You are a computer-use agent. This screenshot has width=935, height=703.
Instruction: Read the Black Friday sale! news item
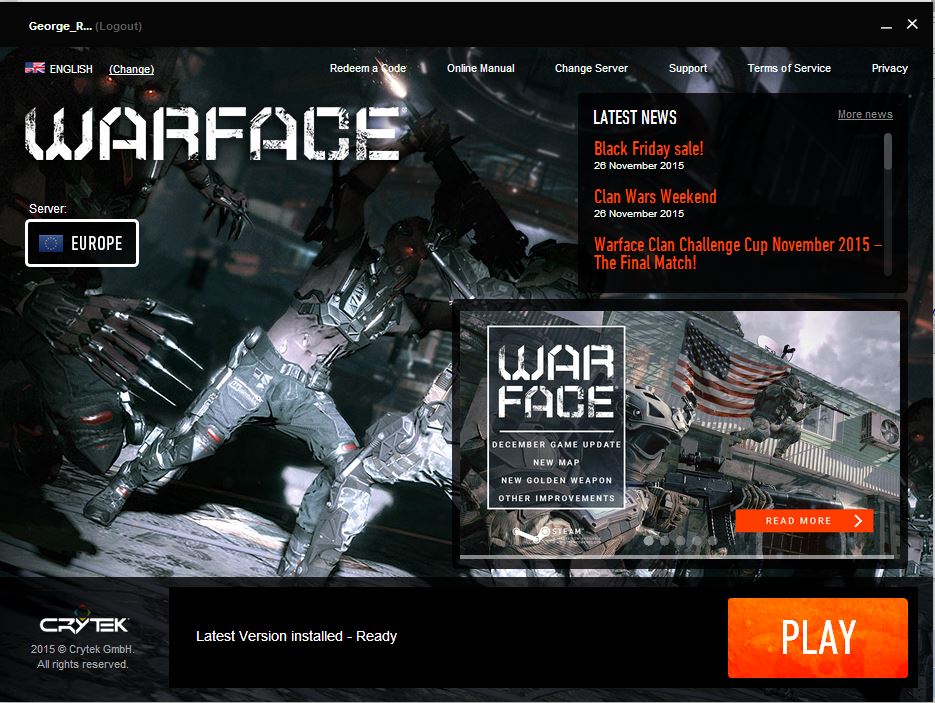[x=648, y=148]
